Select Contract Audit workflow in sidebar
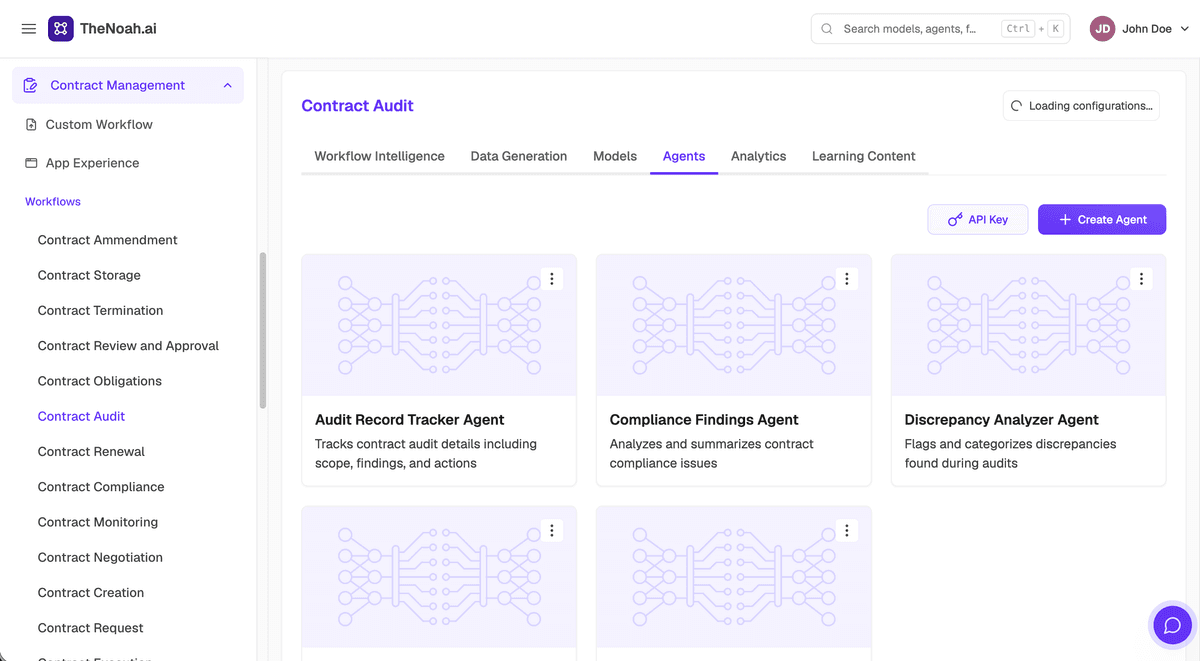Viewport: 1200px width, 661px height. coord(82,416)
